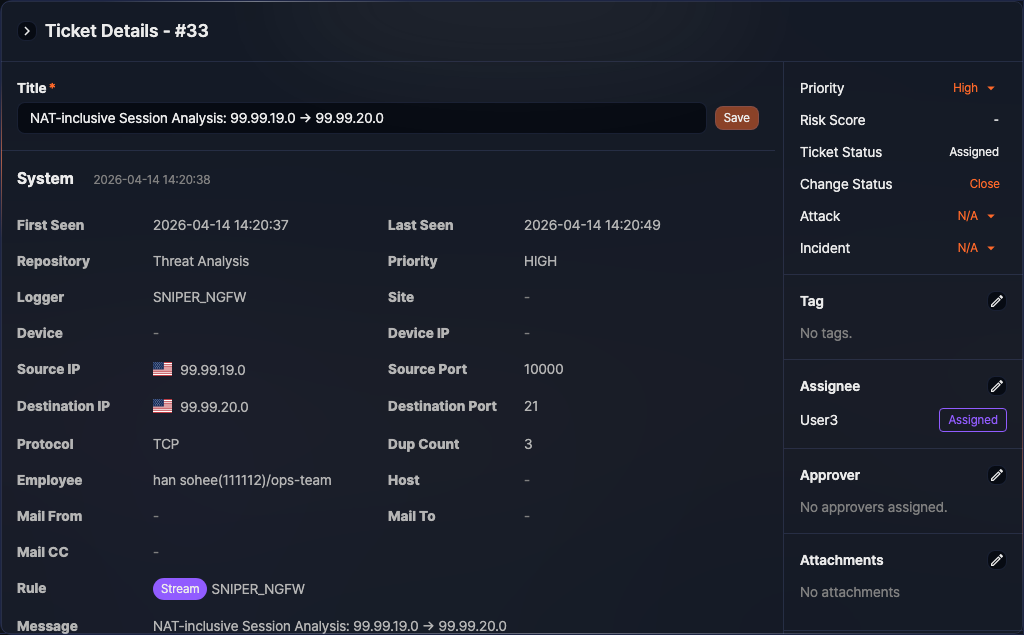Select the Source IP value 99.99.19.0
Viewport: 1024px width, 635px height.
[x=212, y=370]
